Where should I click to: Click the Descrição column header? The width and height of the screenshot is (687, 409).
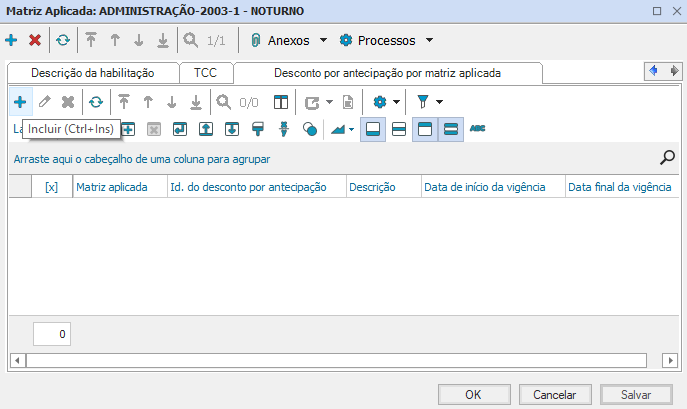click(x=372, y=187)
